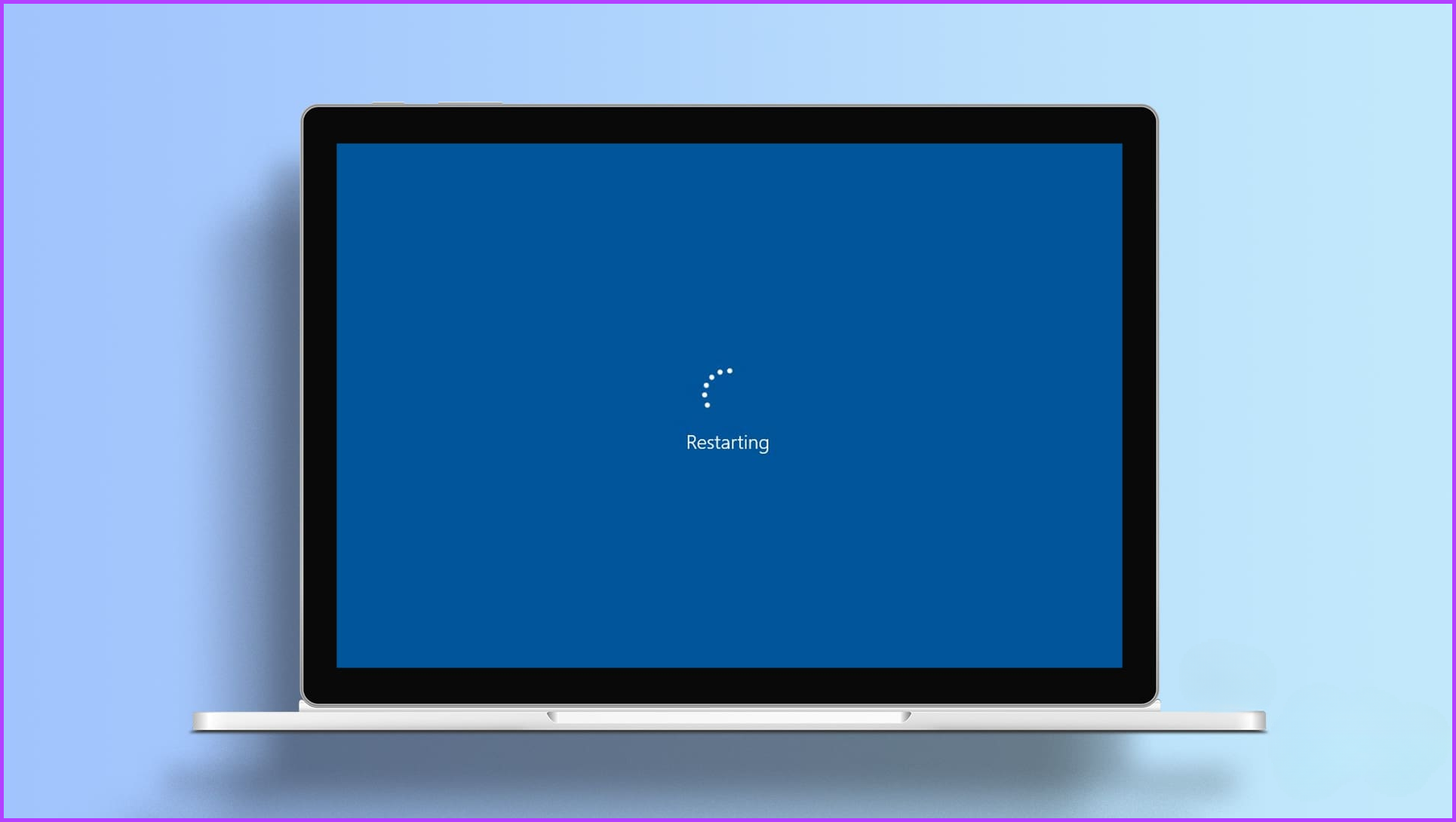Click the leftmost spinner dot
The image size is (1456, 822).
pos(705,394)
